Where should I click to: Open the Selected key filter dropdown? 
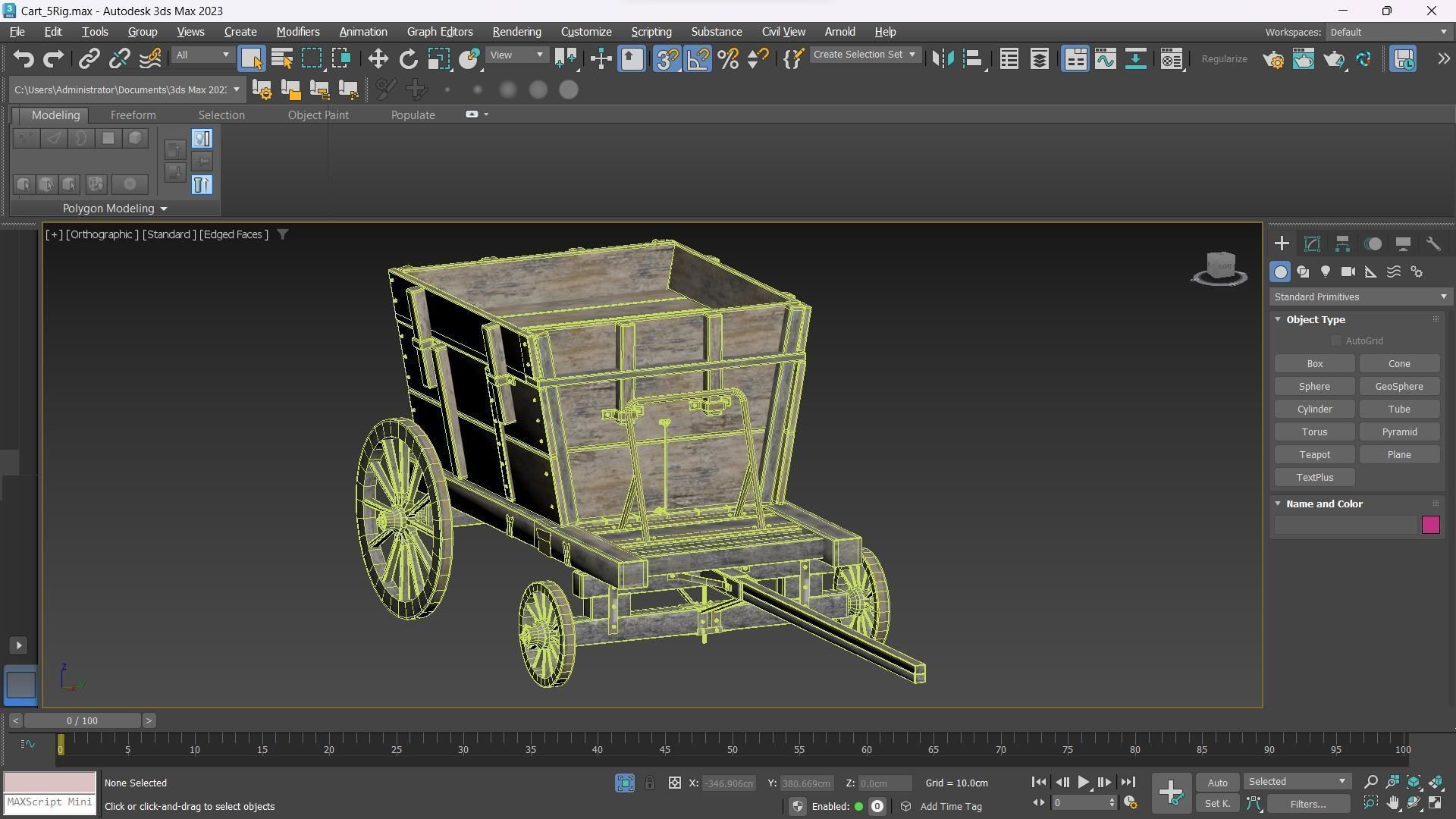(1298, 782)
